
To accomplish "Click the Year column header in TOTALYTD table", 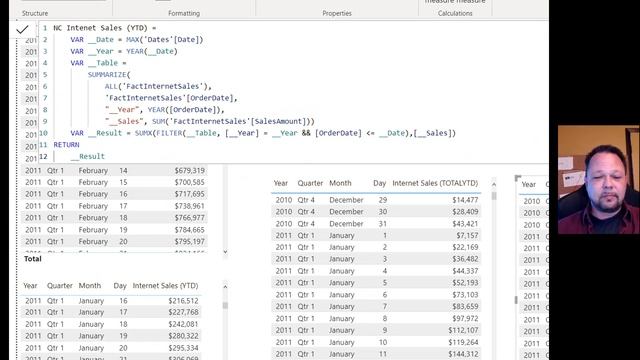I will (280, 183).
